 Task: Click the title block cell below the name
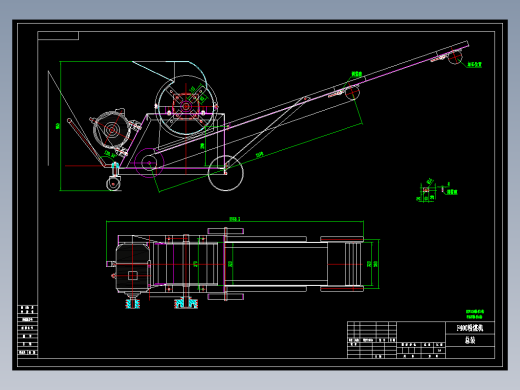click(470, 340)
